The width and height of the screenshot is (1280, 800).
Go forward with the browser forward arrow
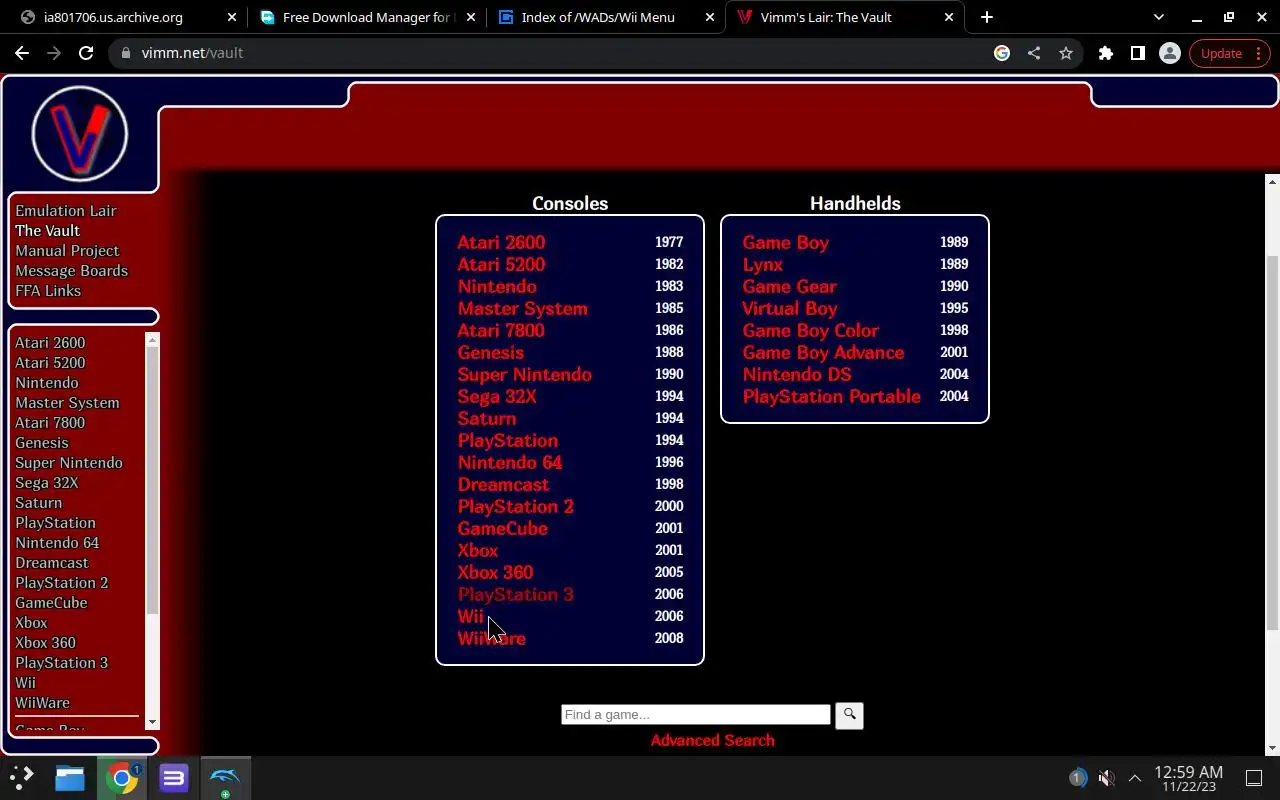[x=54, y=53]
